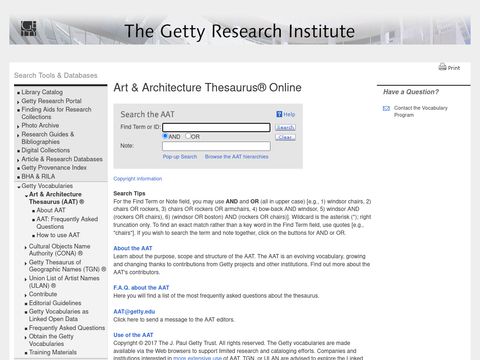Click the Print printer icon
Viewport: 480px width, 360px height.
click(x=442, y=67)
